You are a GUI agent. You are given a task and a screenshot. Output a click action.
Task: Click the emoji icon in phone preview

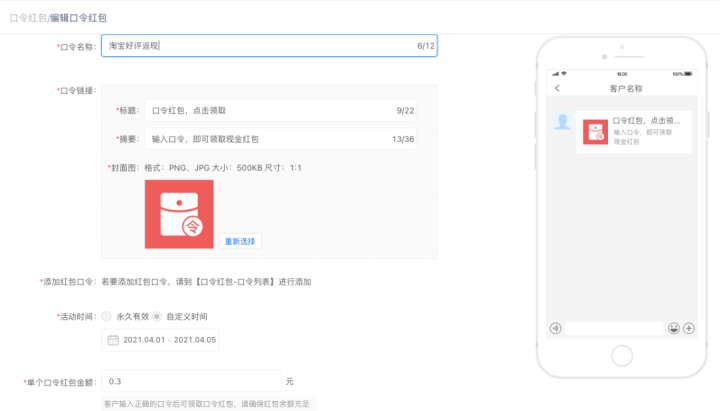(x=674, y=328)
